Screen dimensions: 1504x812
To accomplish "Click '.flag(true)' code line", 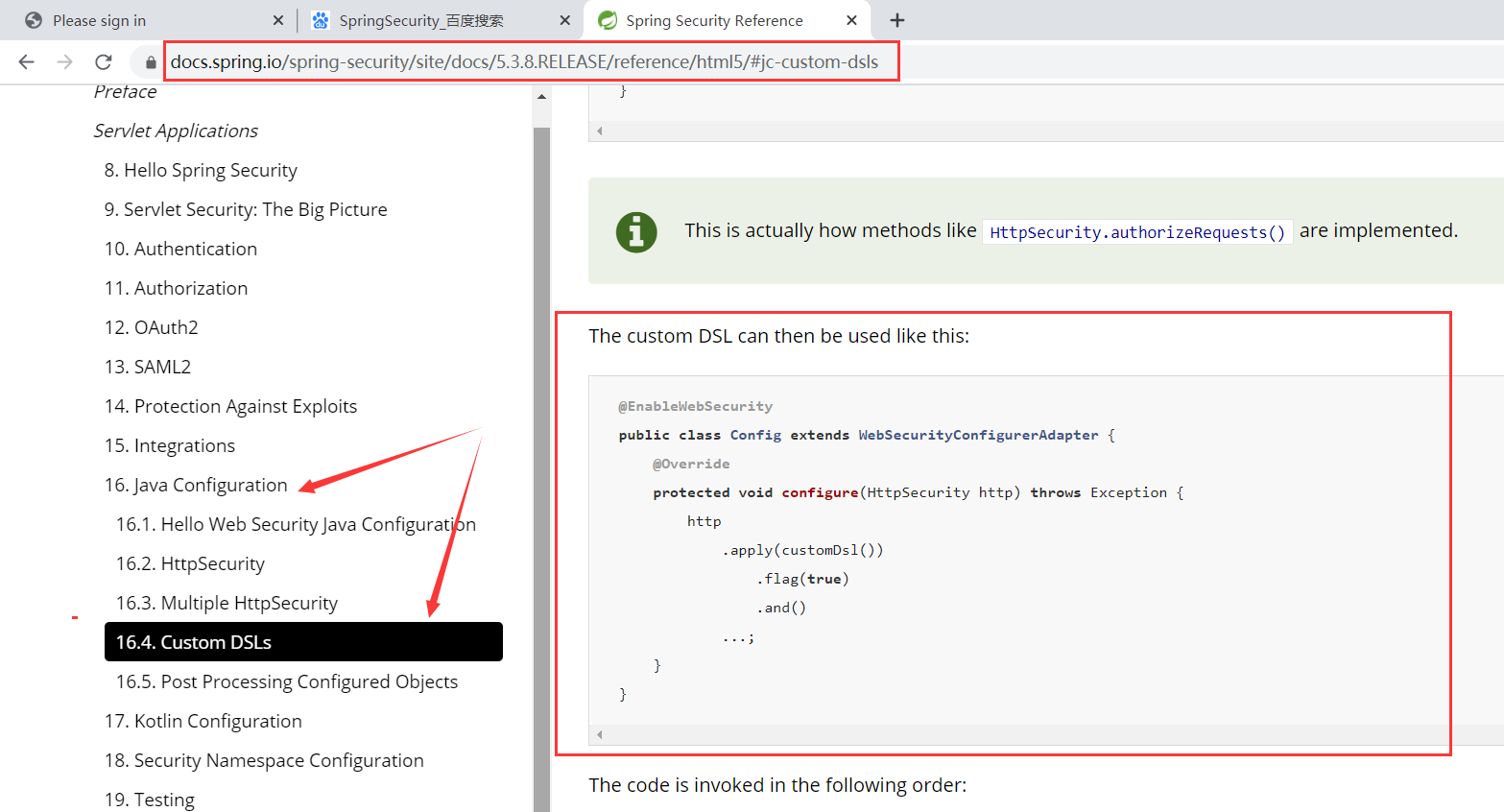I will pyautogui.click(x=802, y=579).
